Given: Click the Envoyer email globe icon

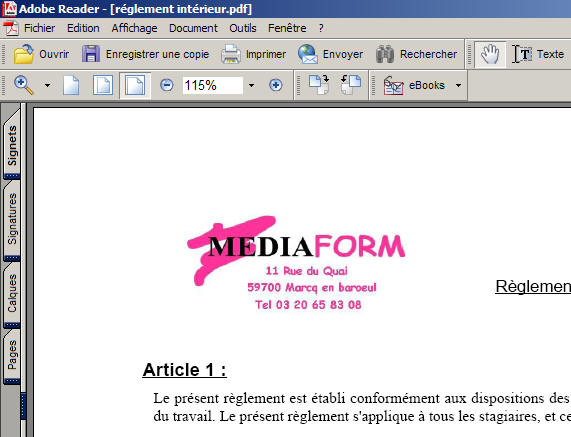Looking at the screenshot, I should pyautogui.click(x=308, y=54).
